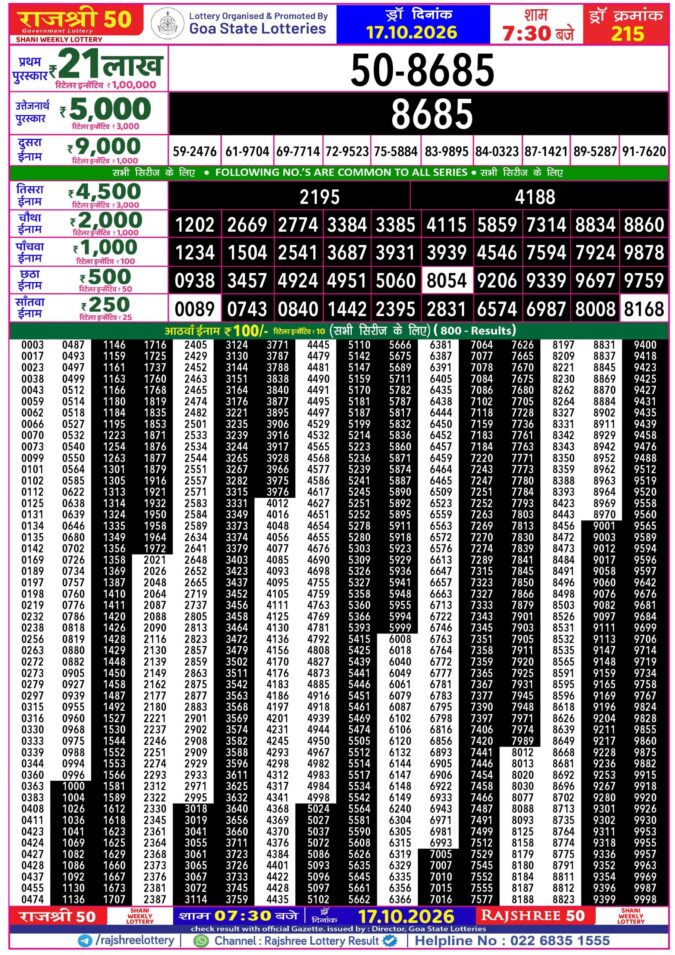This screenshot has width=675, height=955.
Task: Click the red 'राजश्री 50' logo at top
Action: (76, 21)
